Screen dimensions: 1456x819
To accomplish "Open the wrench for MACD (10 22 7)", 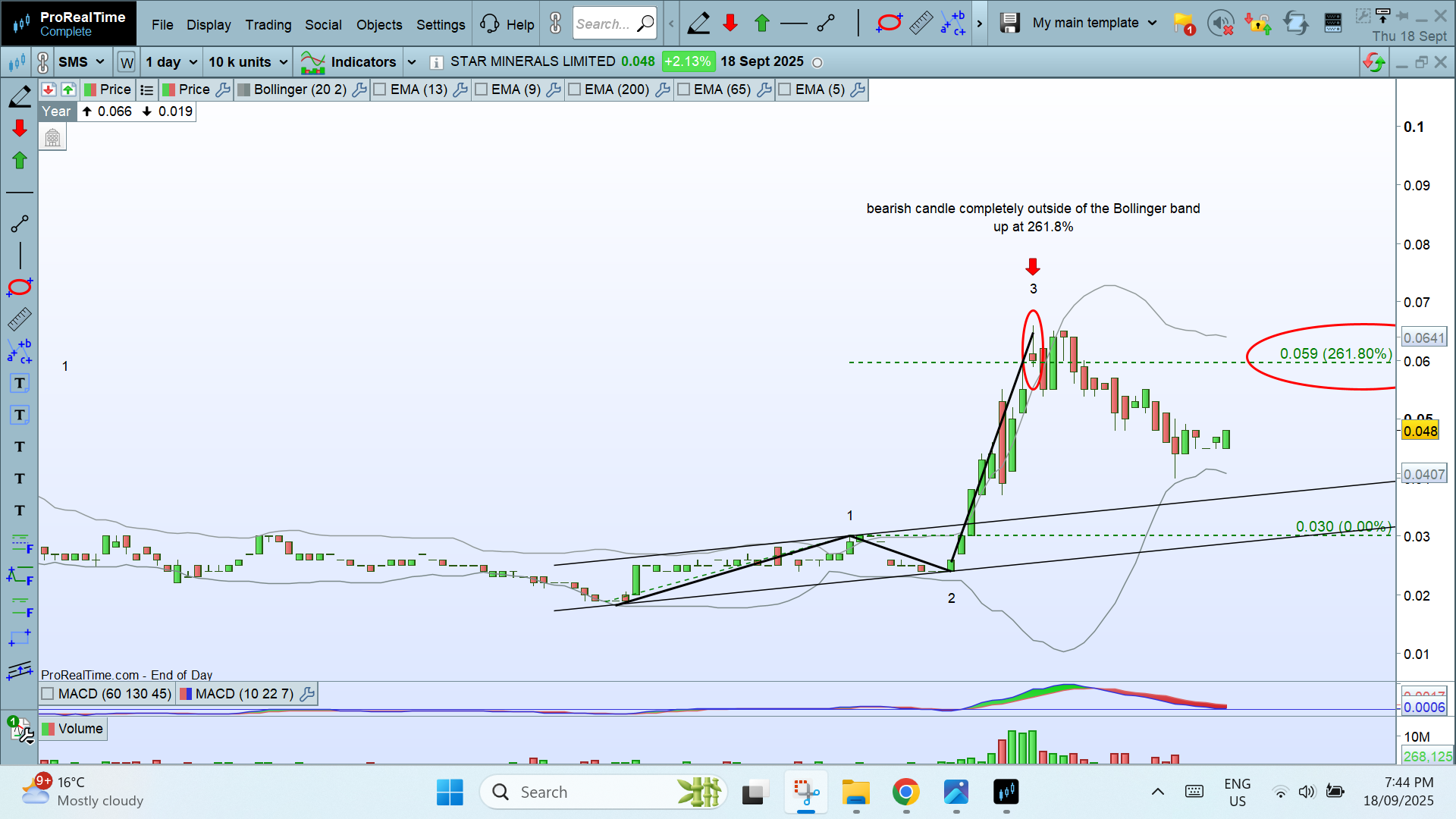I will 307,694.
